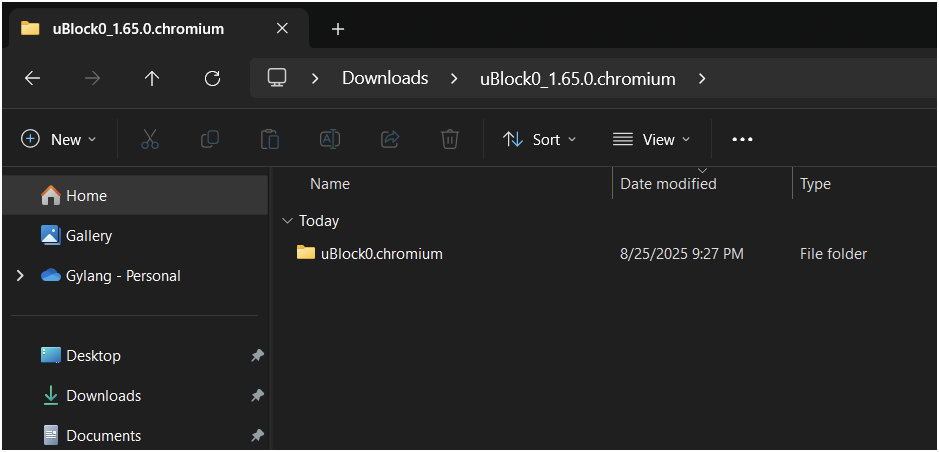Click the Copy icon in toolbar
This screenshot has width=939, height=452.
[210, 139]
